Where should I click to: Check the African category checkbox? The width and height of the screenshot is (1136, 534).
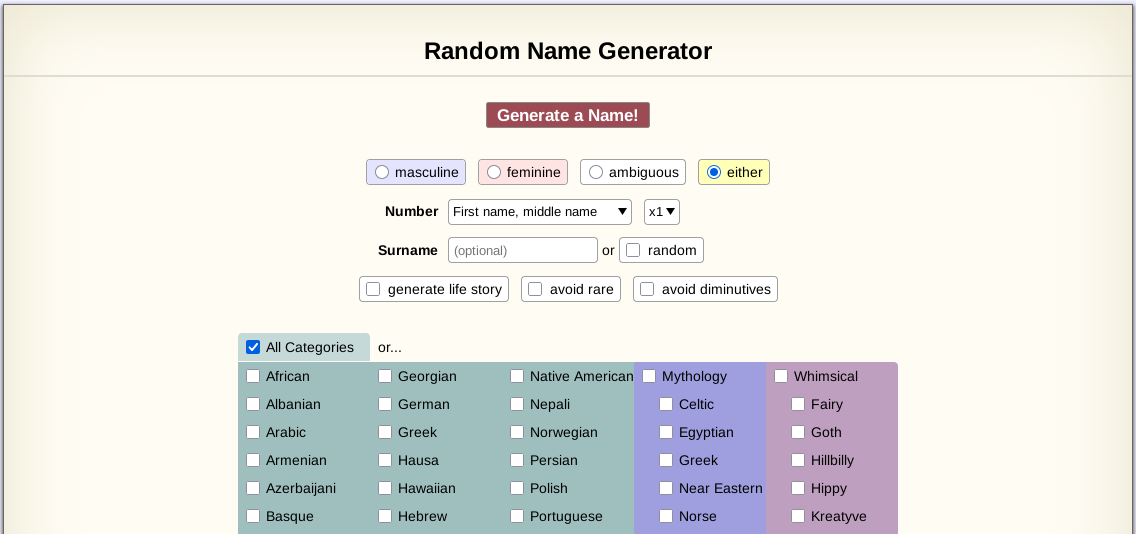[x=253, y=376]
